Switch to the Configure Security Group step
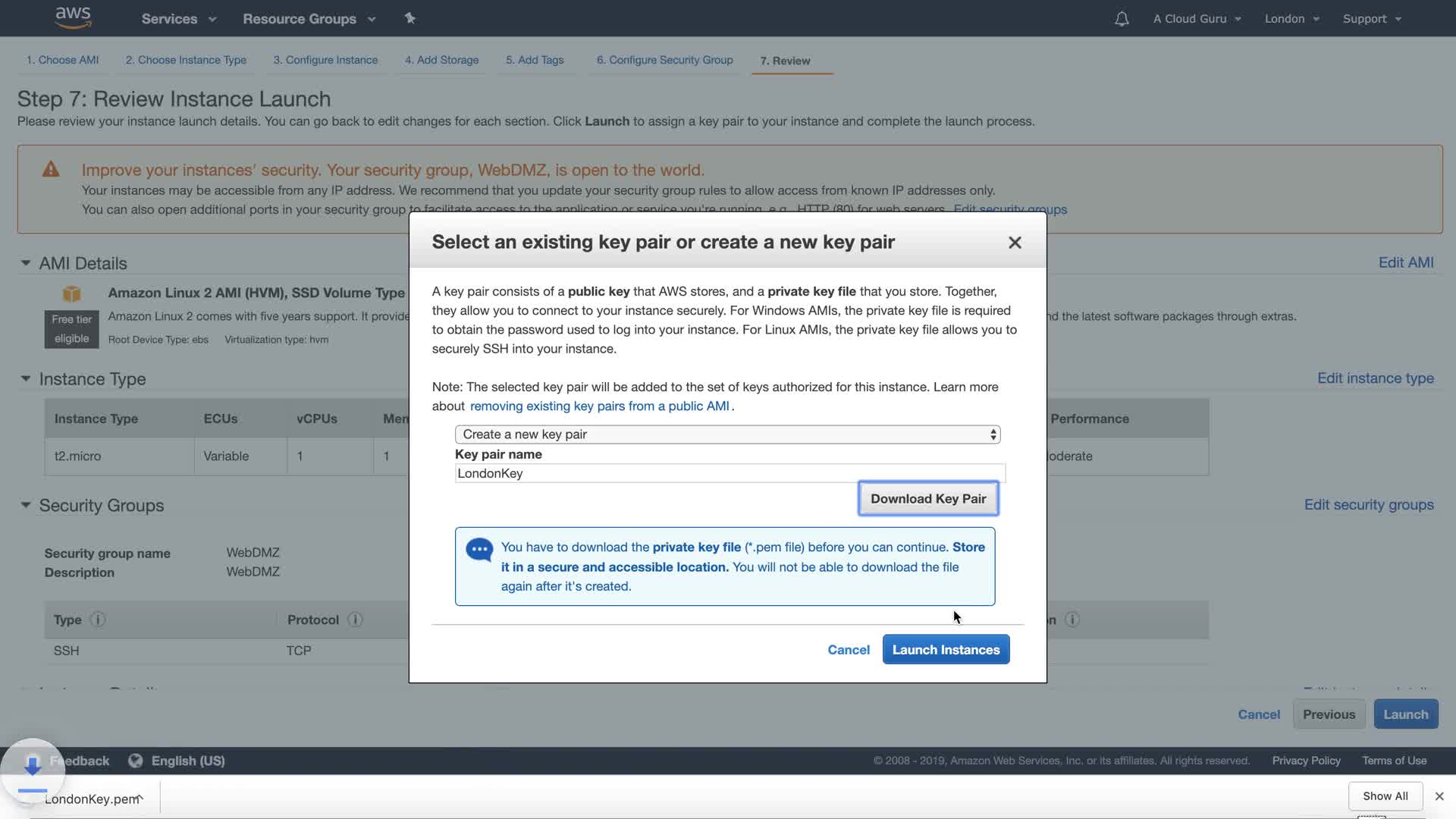Viewport: 1456px width, 819px height. point(664,60)
